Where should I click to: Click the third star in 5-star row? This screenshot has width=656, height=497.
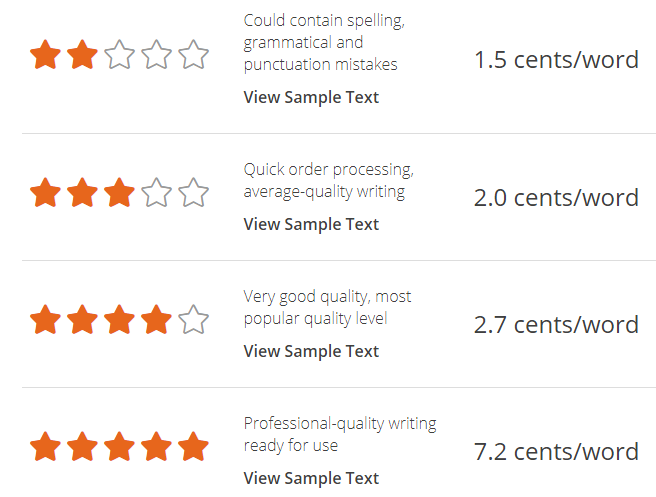[119, 446]
